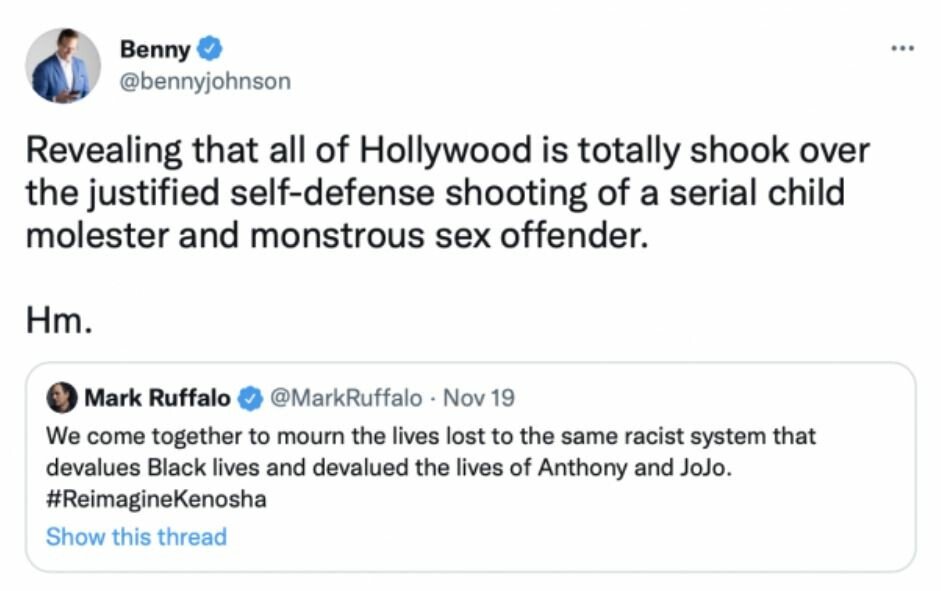Open the Nov 19 timestamp
The height and width of the screenshot is (591, 941).
478,398
